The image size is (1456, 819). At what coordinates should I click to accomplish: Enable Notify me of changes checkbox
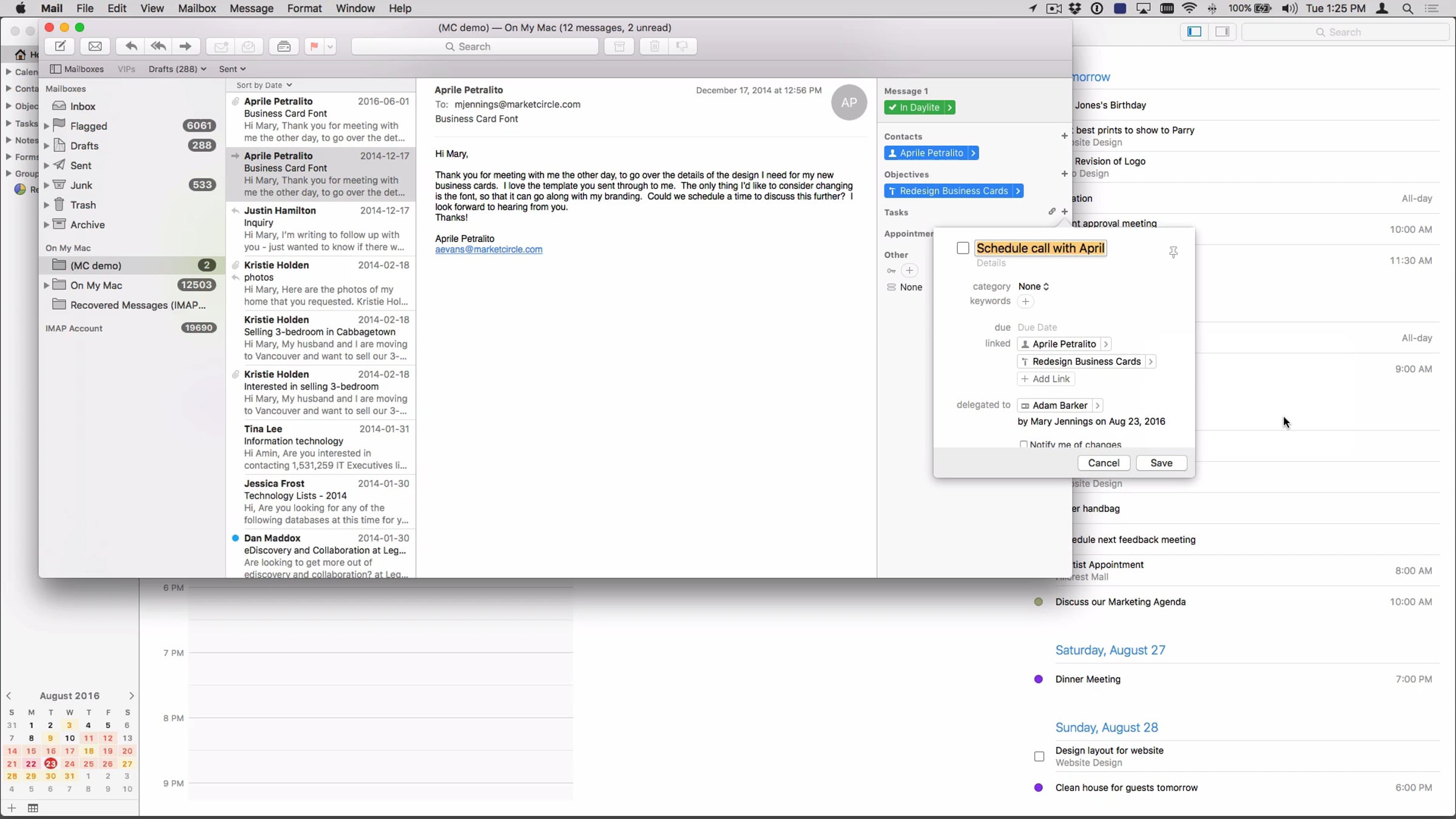1023,444
